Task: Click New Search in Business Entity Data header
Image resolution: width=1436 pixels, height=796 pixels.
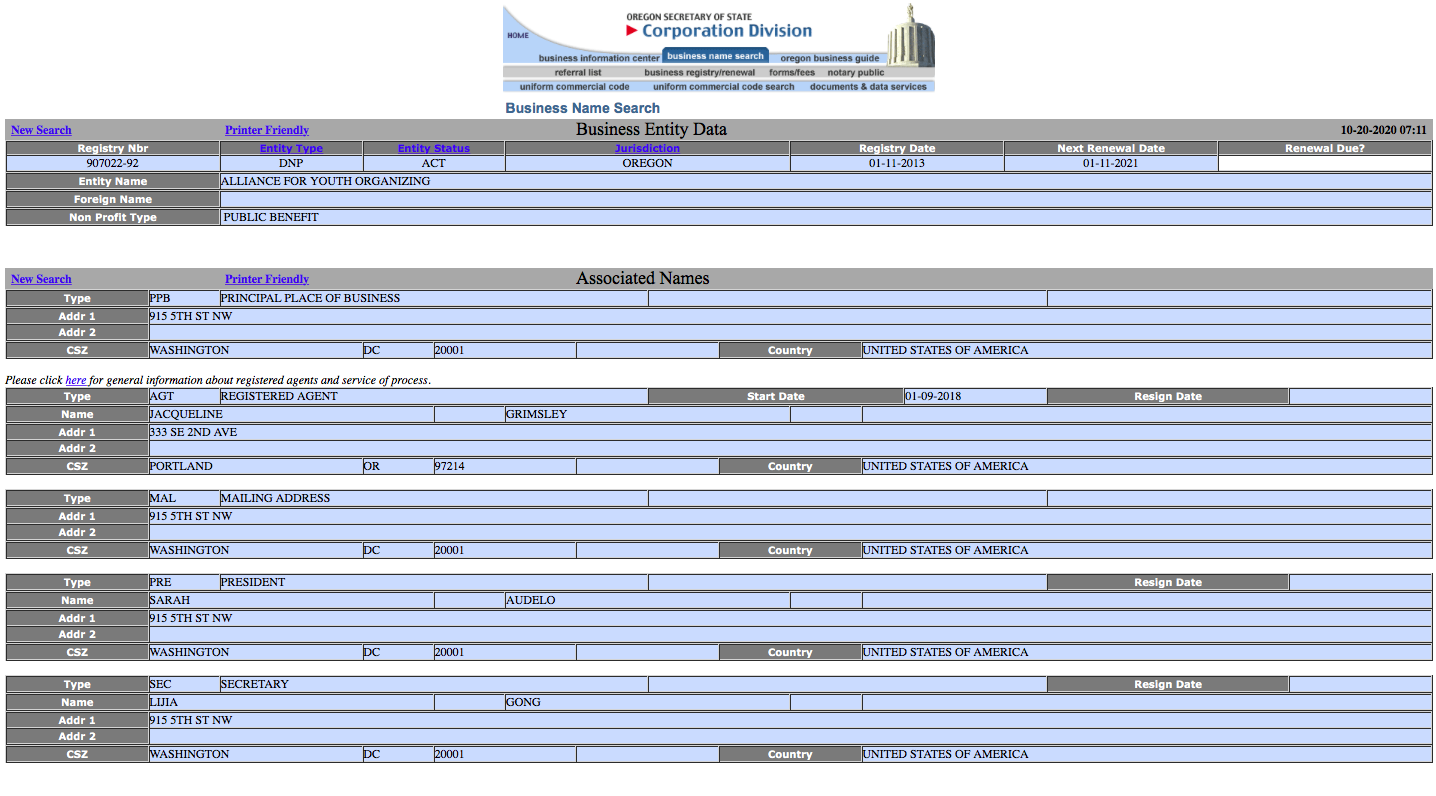Action: tap(41, 130)
